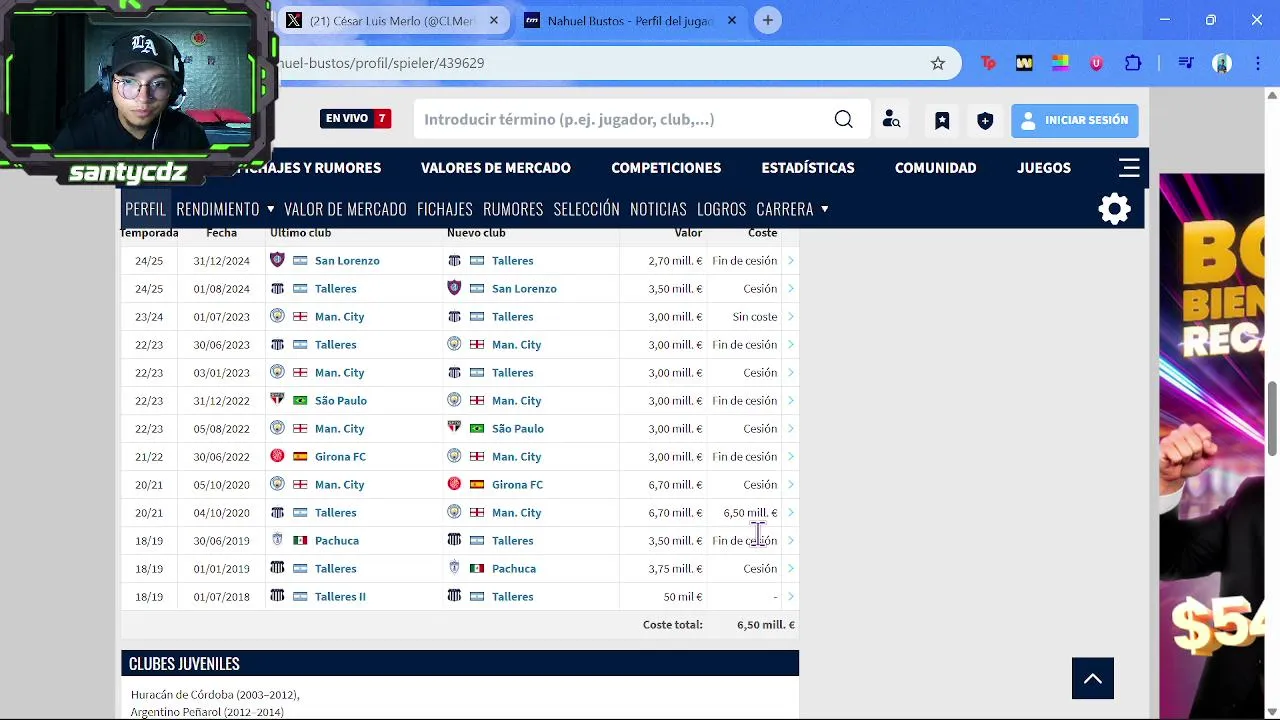This screenshot has width=1280, height=720.
Task: Open the Extensions puzzle icon
Action: click(1133, 63)
